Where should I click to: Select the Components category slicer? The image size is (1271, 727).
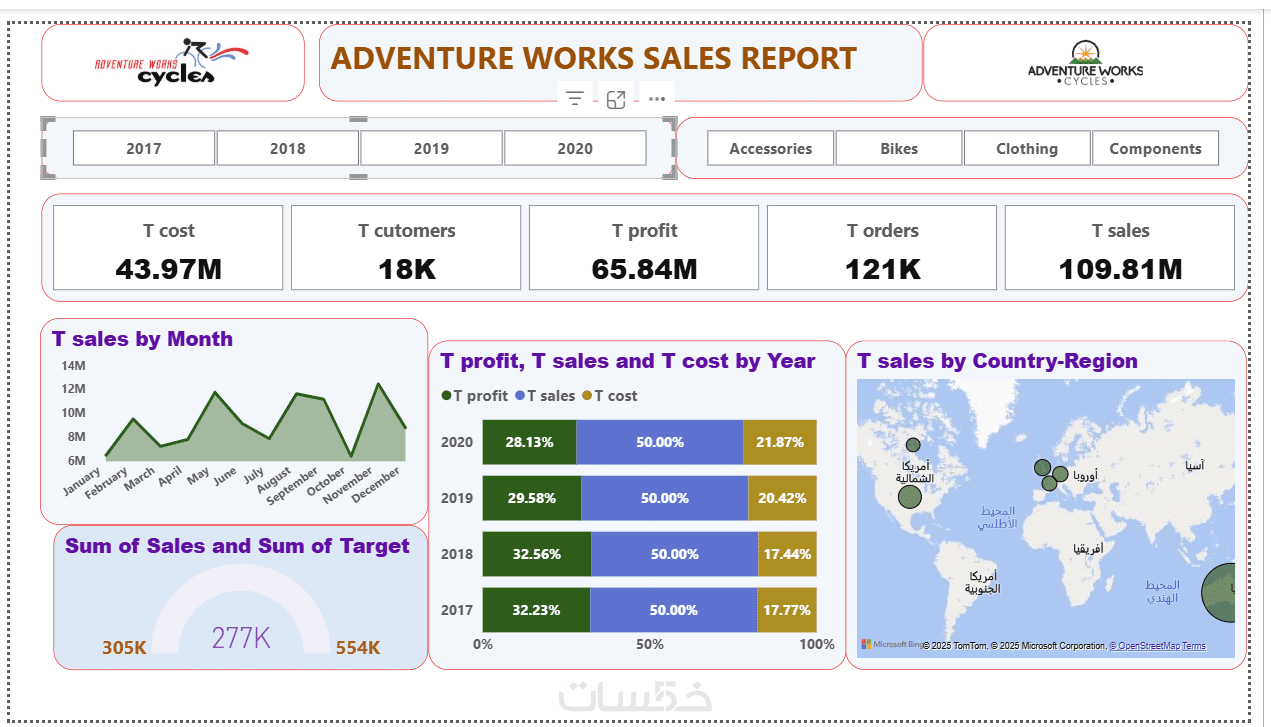tap(1155, 148)
